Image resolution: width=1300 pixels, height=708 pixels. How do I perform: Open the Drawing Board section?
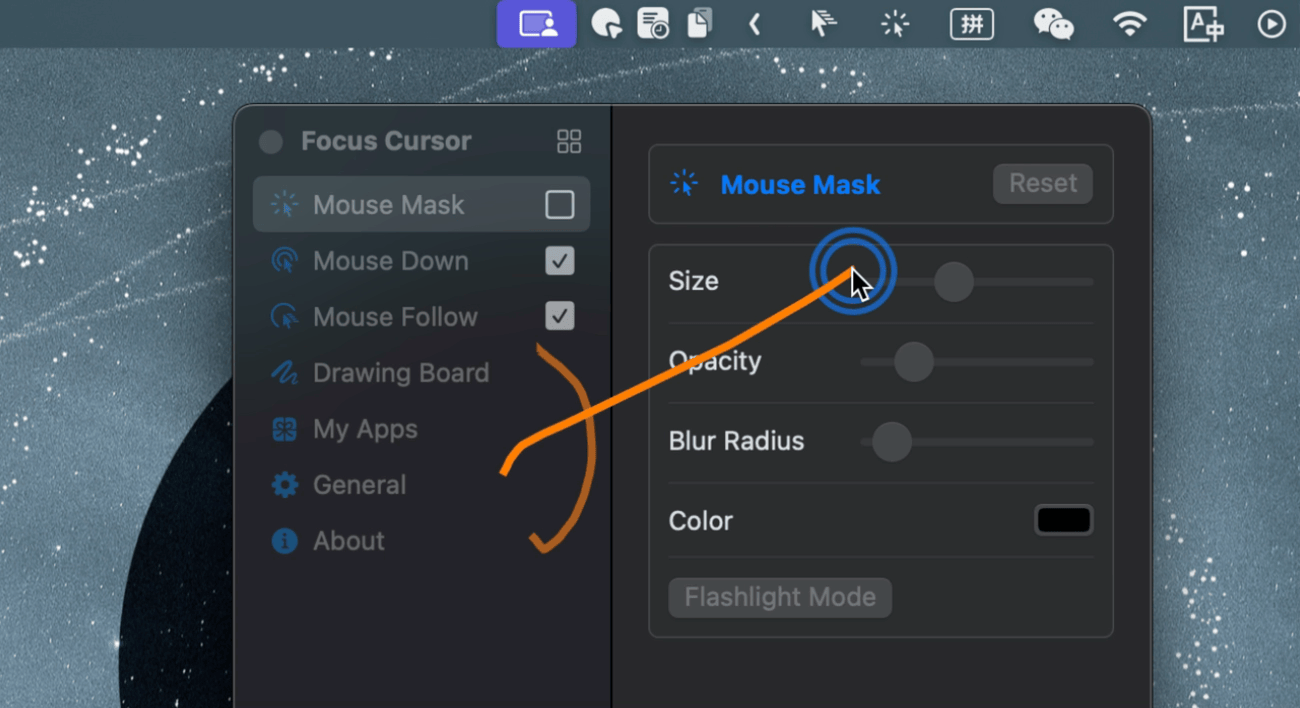point(400,373)
